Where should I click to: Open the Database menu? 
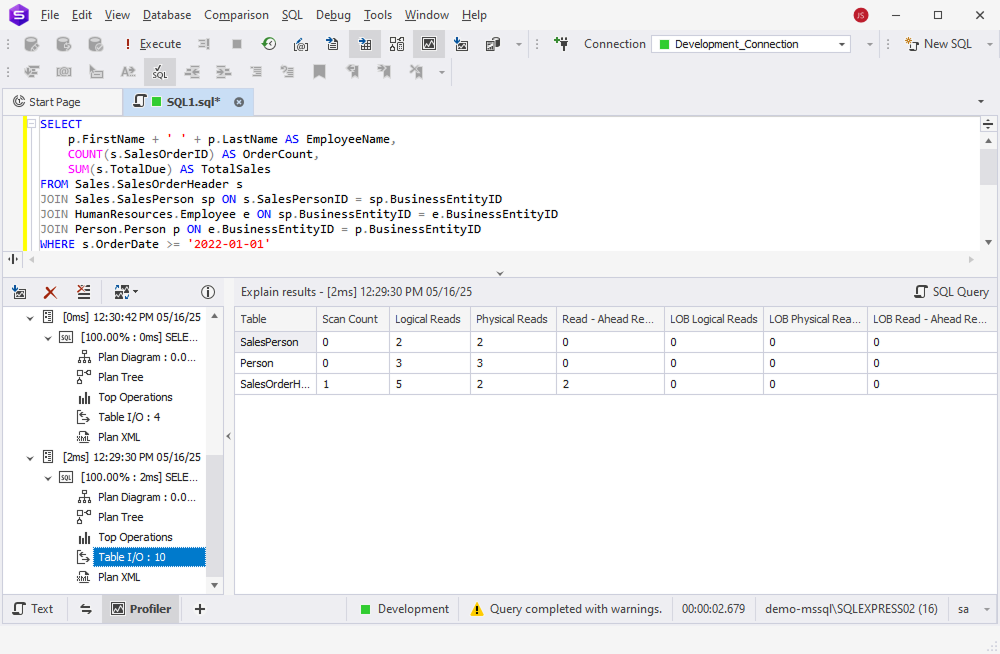point(166,15)
